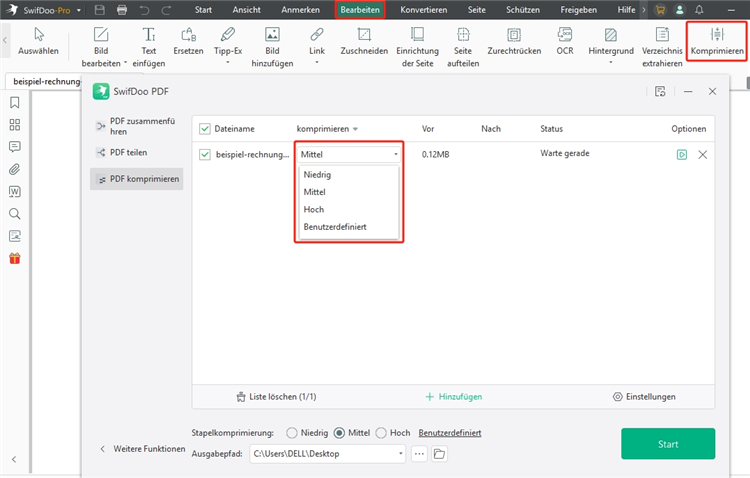Click Verzeichnis extrahieren
The image size is (750, 478).
coord(662,47)
